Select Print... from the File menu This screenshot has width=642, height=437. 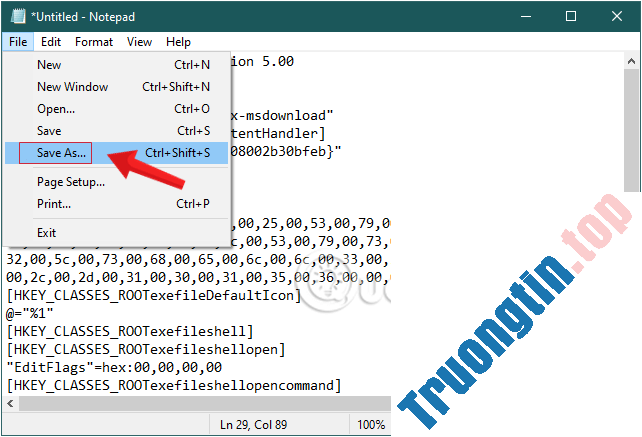[x=54, y=204]
